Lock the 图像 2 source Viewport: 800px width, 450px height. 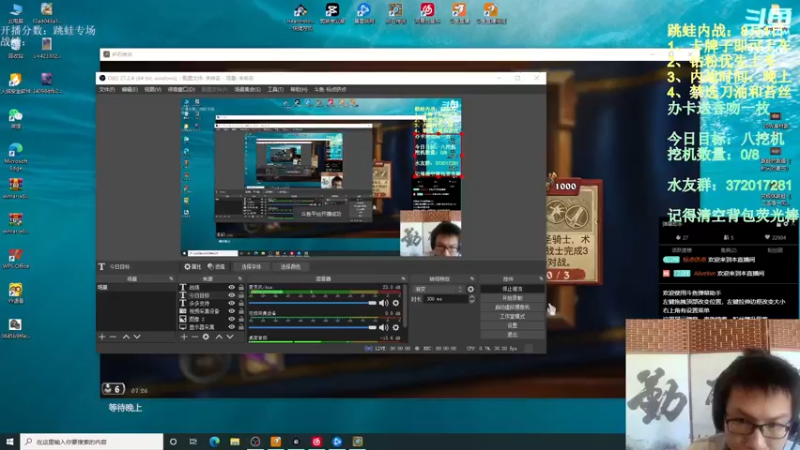click(241, 319)
